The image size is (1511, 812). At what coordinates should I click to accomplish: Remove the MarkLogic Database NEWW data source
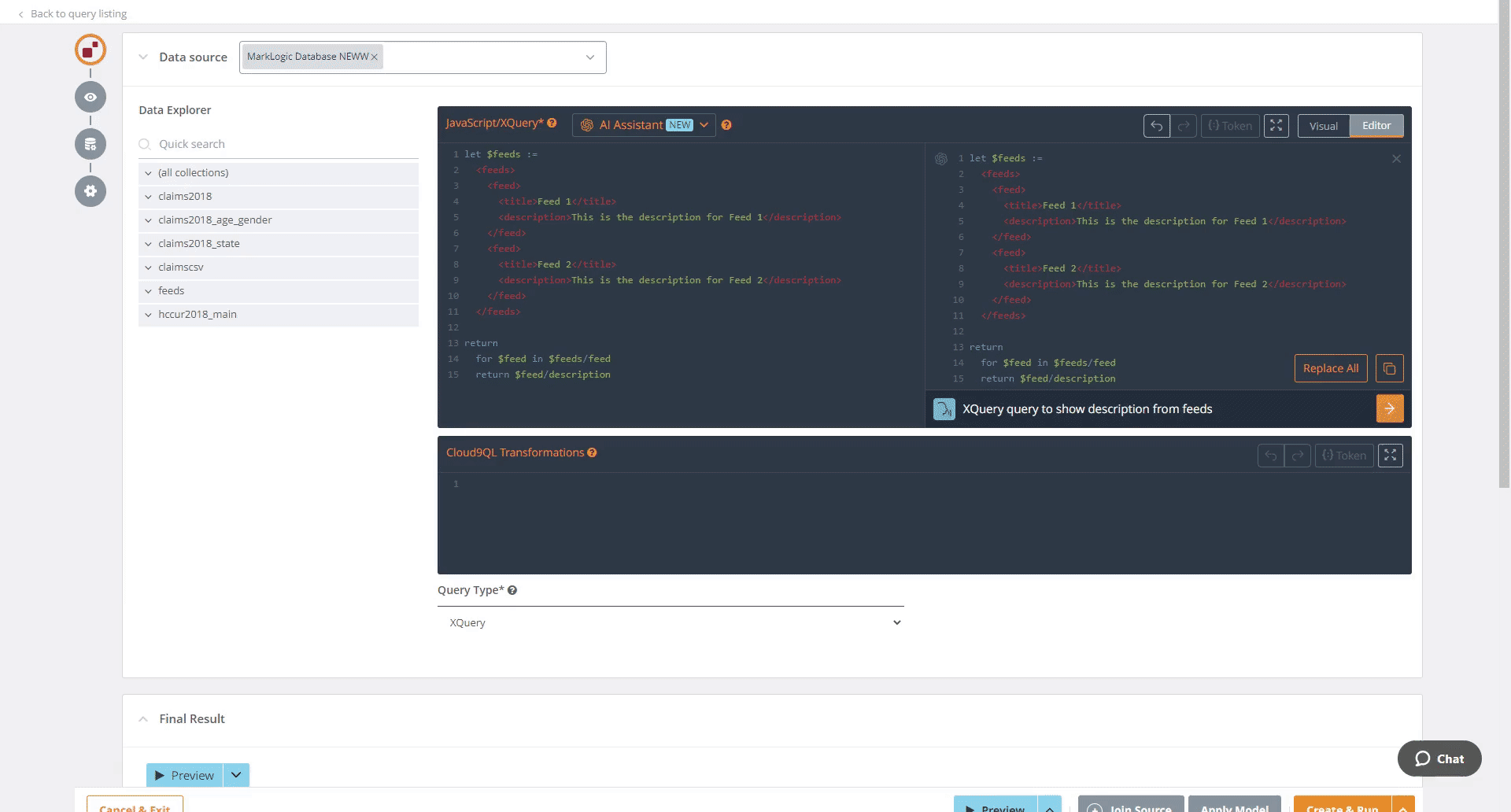pyautogui.click(x=375, y=56)
